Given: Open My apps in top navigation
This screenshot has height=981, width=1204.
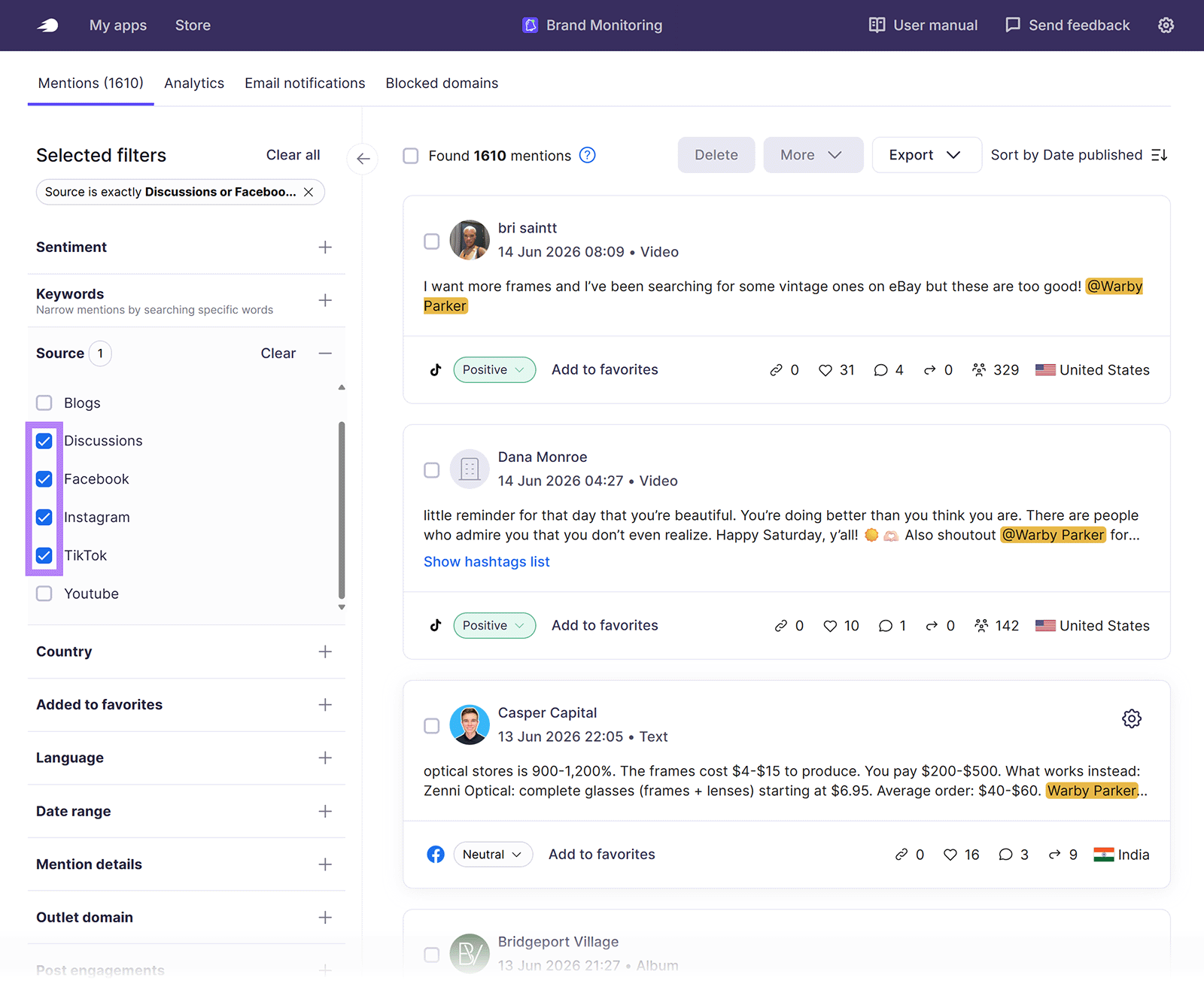Looking at the screenshot, I should click(x=118, y=26).
